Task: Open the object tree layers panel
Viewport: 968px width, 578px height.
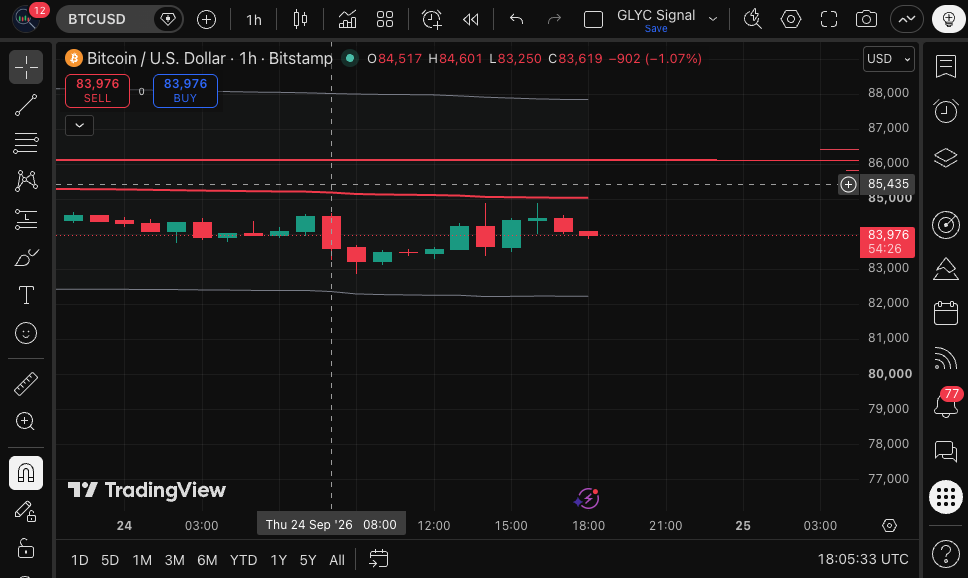Action: point(946,158)
